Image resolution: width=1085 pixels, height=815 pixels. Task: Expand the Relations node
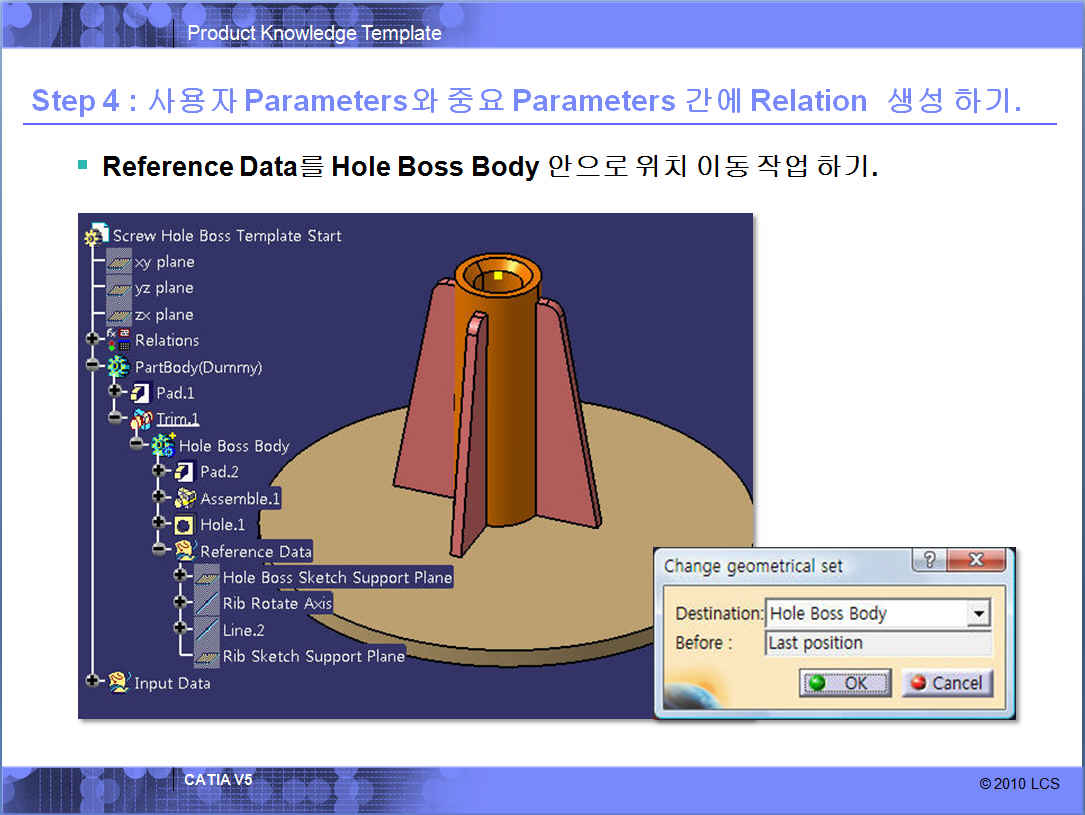pyautogui.click(x=94, y=340)
